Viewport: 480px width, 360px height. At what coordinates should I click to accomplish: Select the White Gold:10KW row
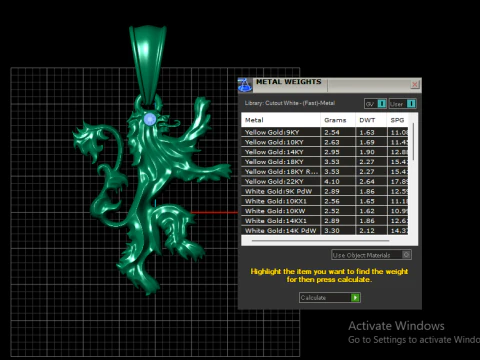click(324, 211)
